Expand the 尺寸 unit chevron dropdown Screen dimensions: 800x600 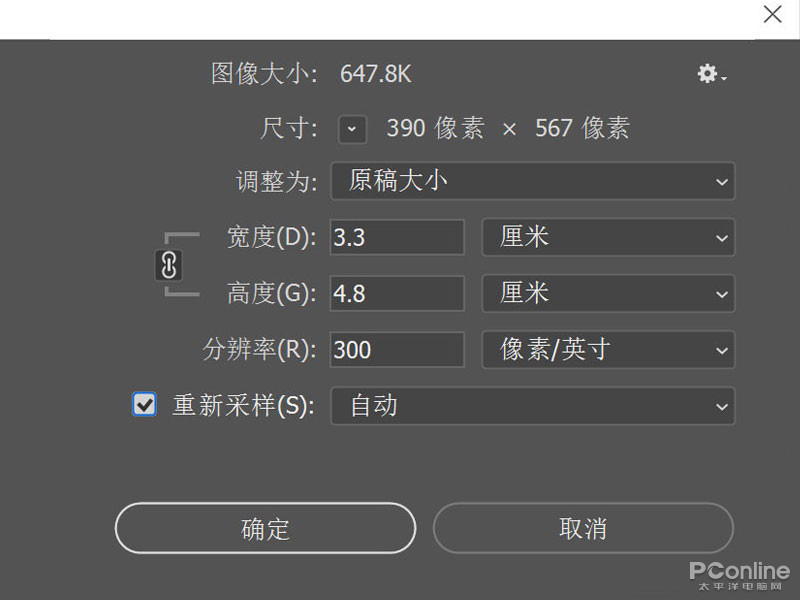click(x=352, y=129)
